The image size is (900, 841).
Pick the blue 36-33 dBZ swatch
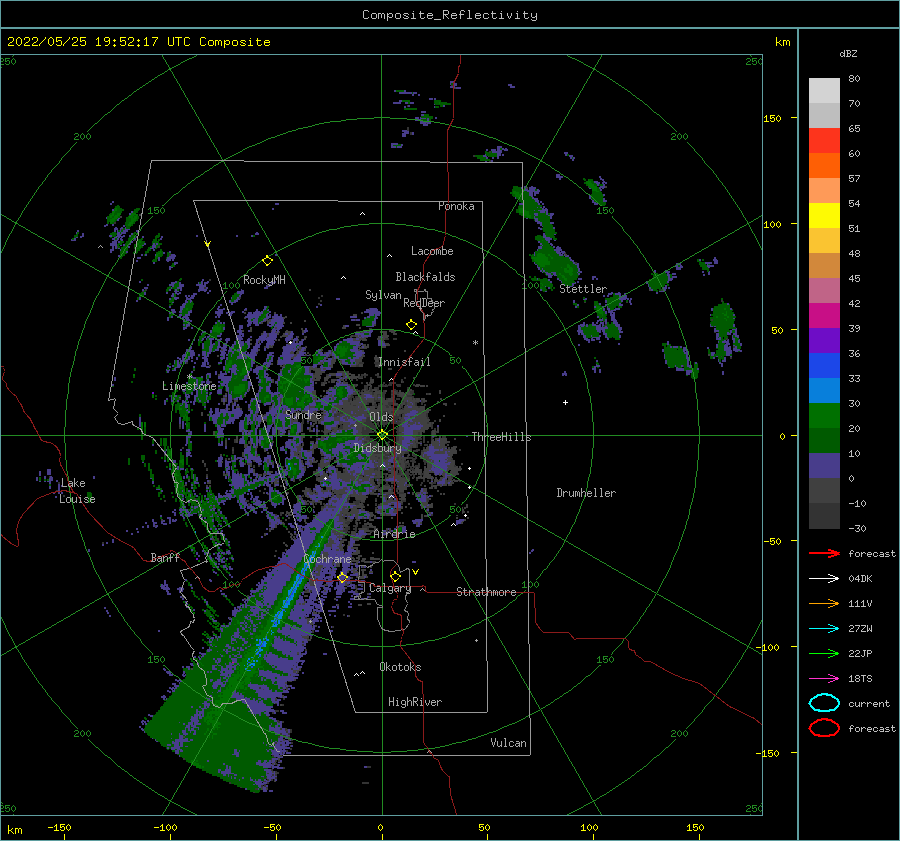[824, 366]
